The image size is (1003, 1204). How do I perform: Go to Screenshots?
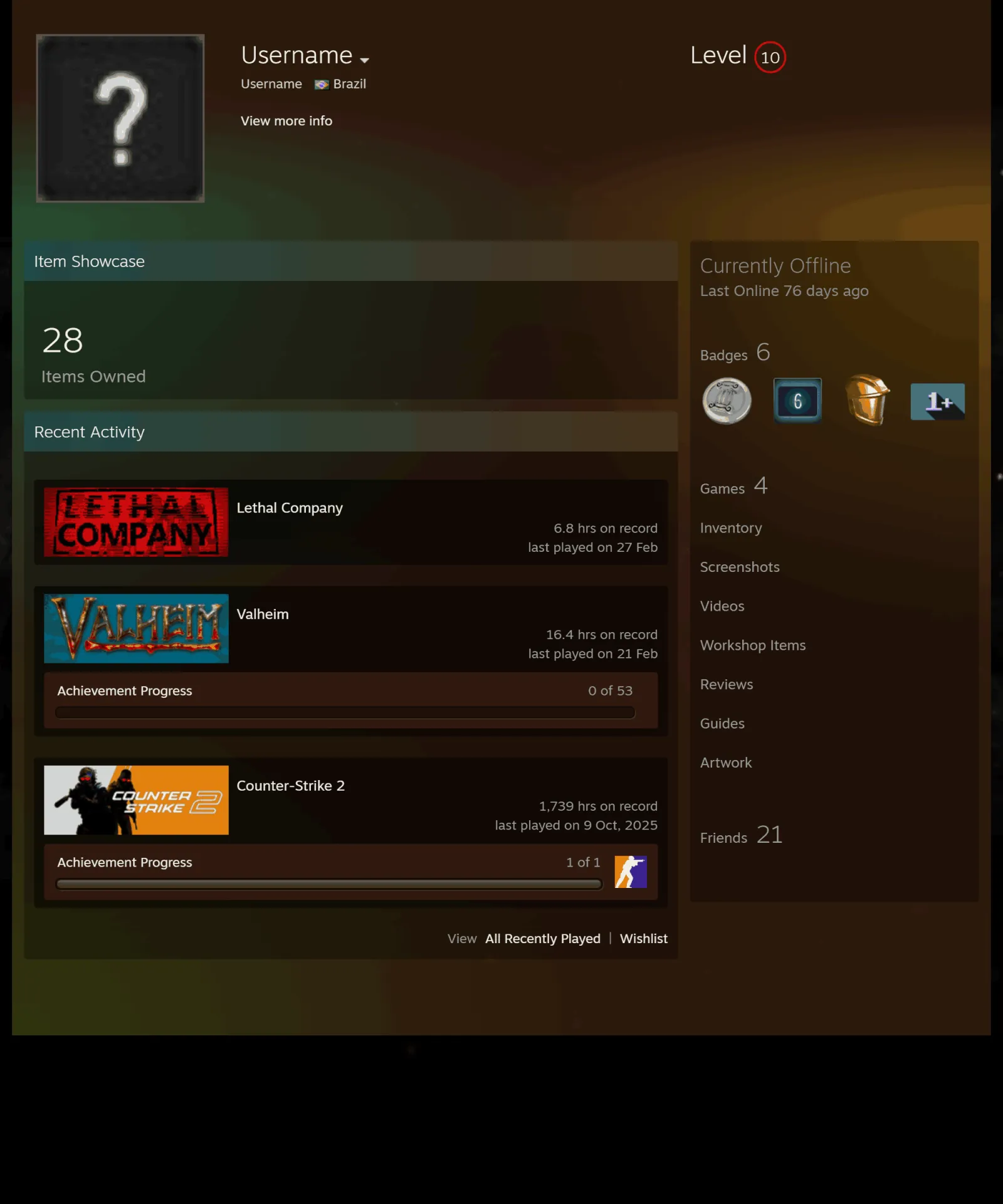[x=740, y=567]
